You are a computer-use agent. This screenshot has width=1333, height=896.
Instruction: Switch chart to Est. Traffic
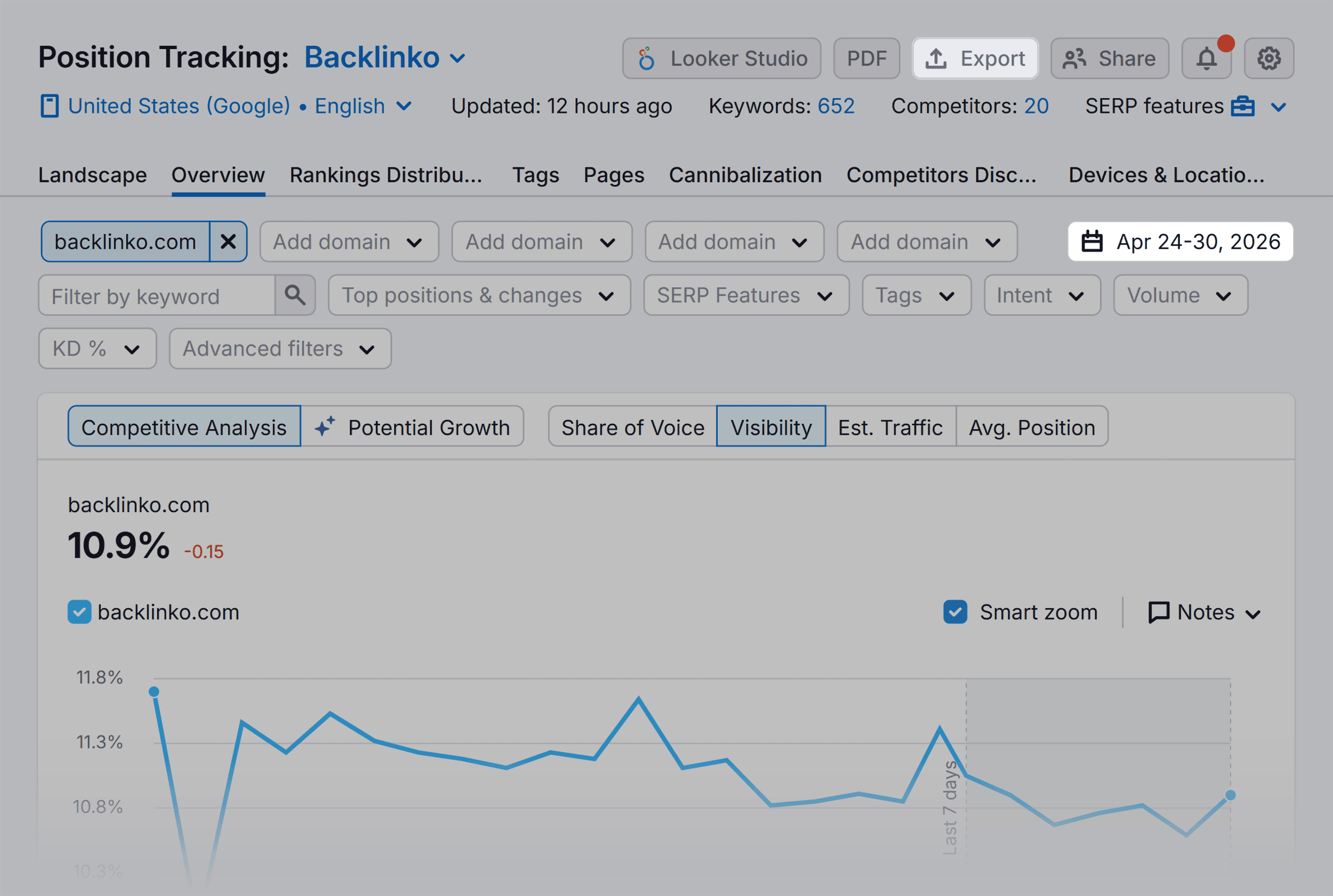[x=890, y=427]
